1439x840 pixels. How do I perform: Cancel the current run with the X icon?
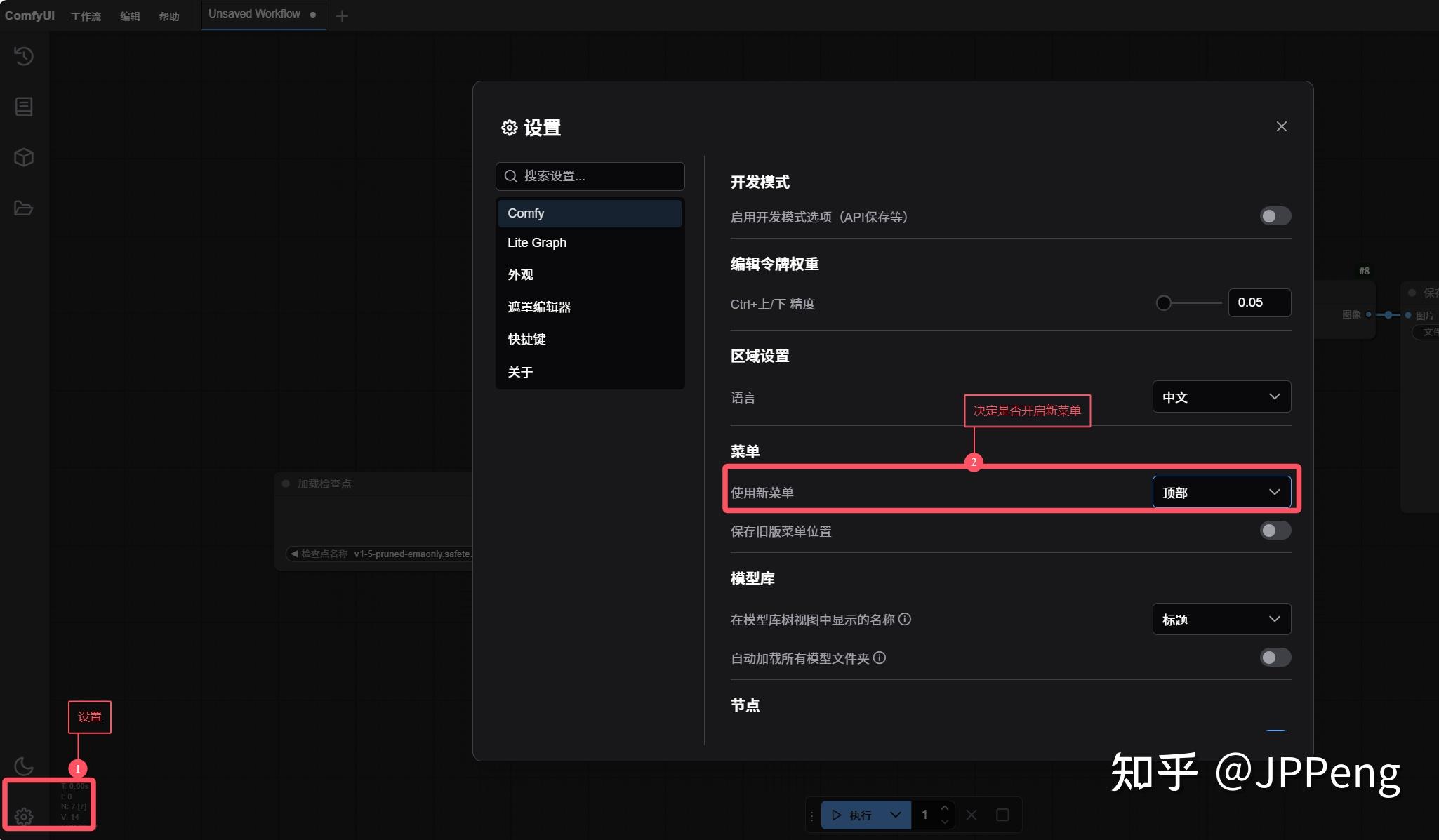(972, 815)
